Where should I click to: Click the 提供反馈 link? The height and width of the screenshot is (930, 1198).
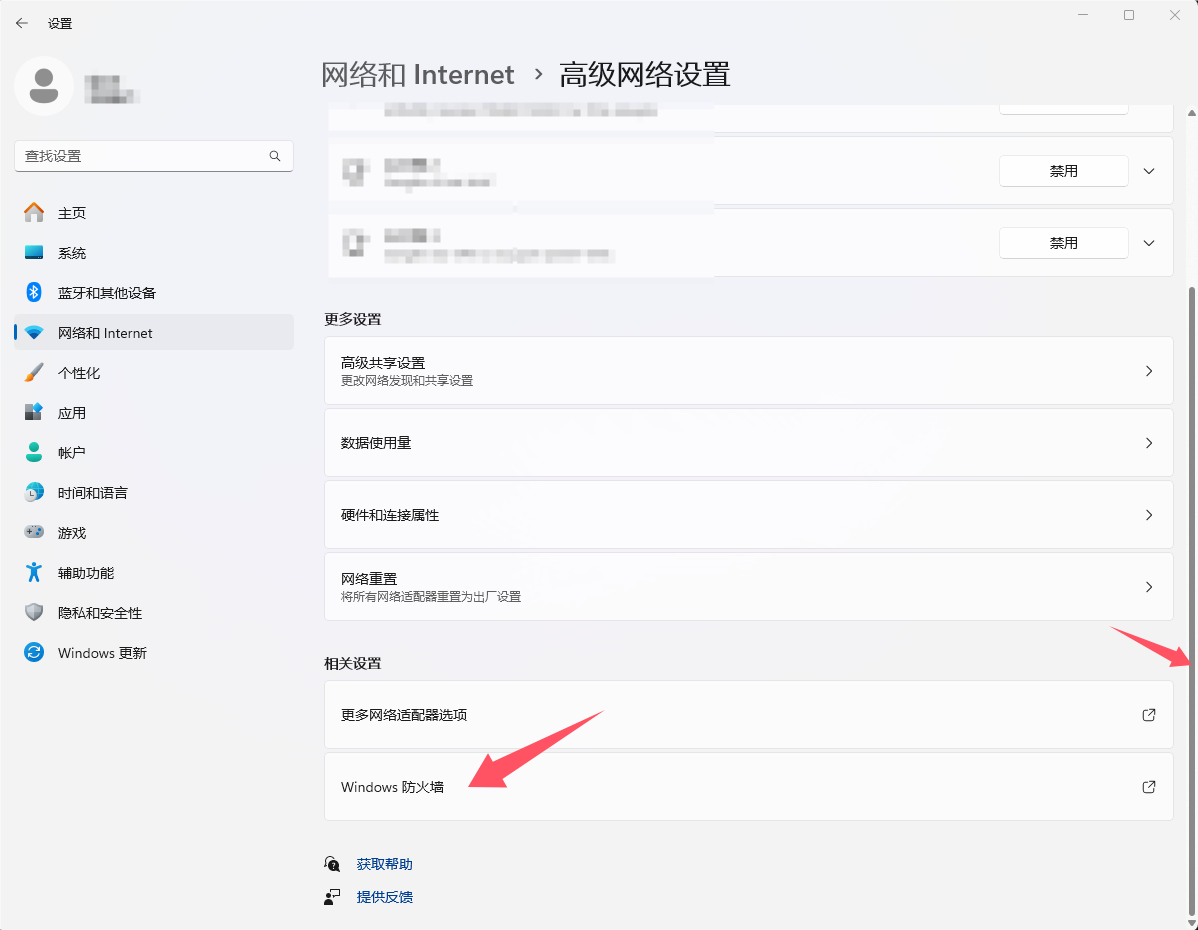384,896
